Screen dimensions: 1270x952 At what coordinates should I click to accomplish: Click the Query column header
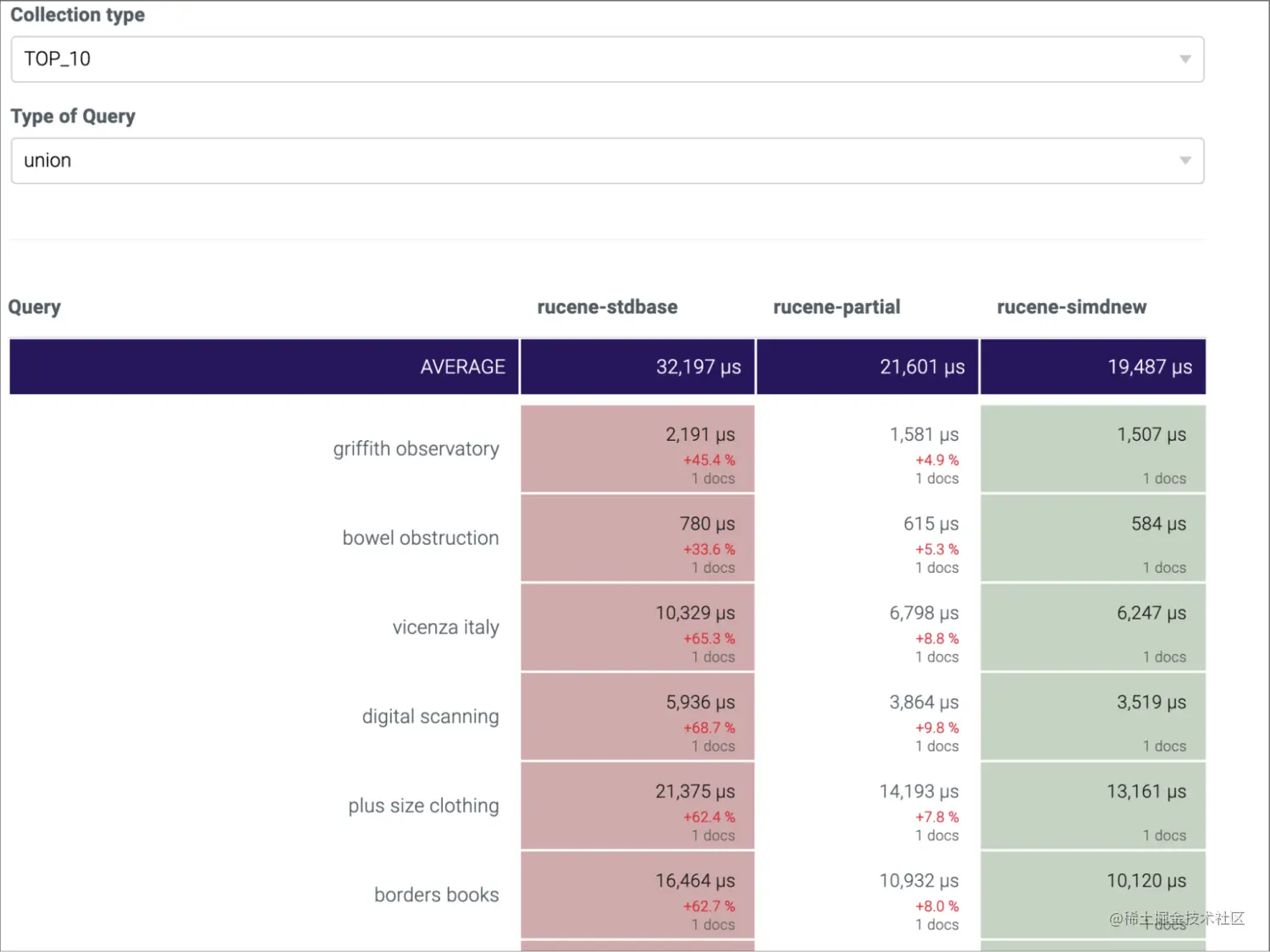35,307
